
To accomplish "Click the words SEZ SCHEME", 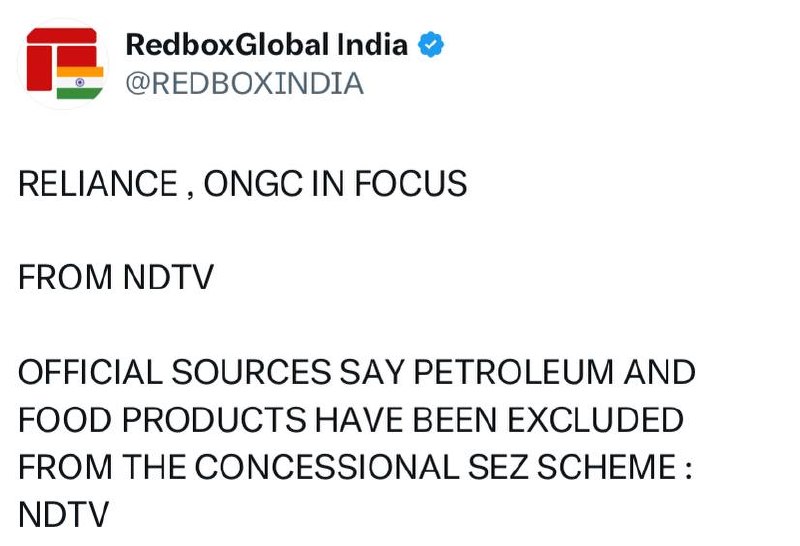I will (587, 467).
